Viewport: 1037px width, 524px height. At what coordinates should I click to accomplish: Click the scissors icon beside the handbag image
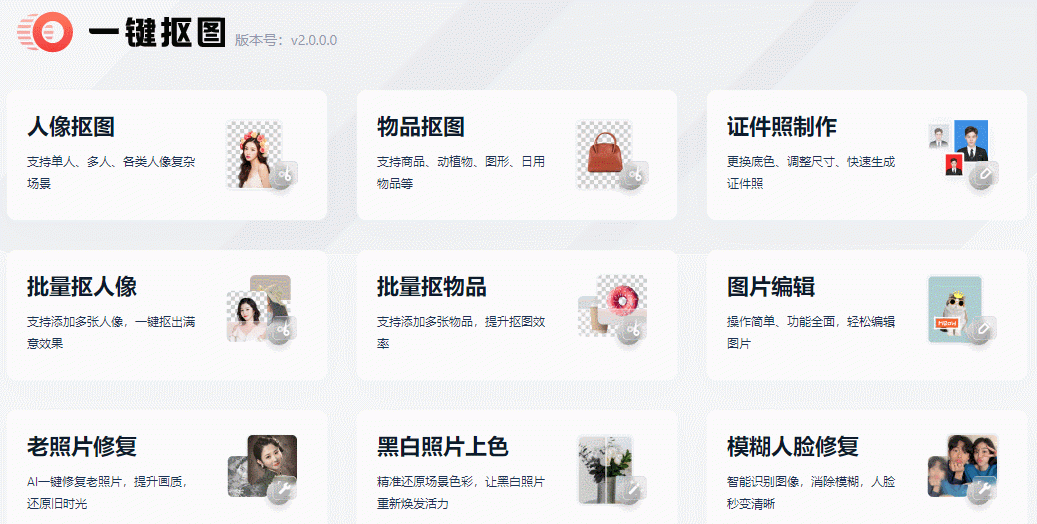(635, 175)
